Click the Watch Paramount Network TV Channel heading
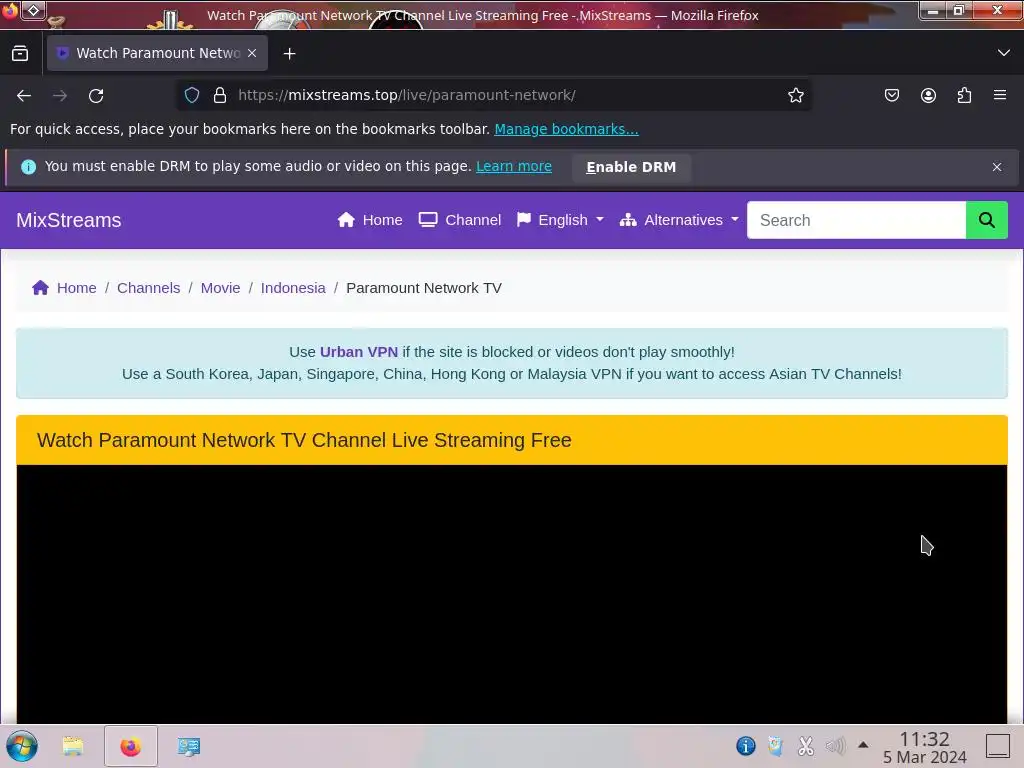Image resolution: width=1024 pixels, height=768 pixels. click(x=304, y=440)
